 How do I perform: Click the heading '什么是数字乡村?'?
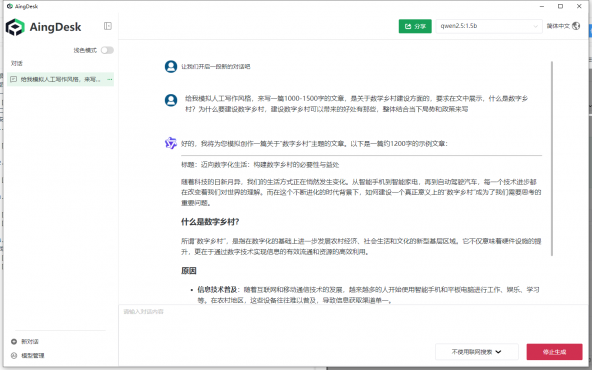pos(210,222)
